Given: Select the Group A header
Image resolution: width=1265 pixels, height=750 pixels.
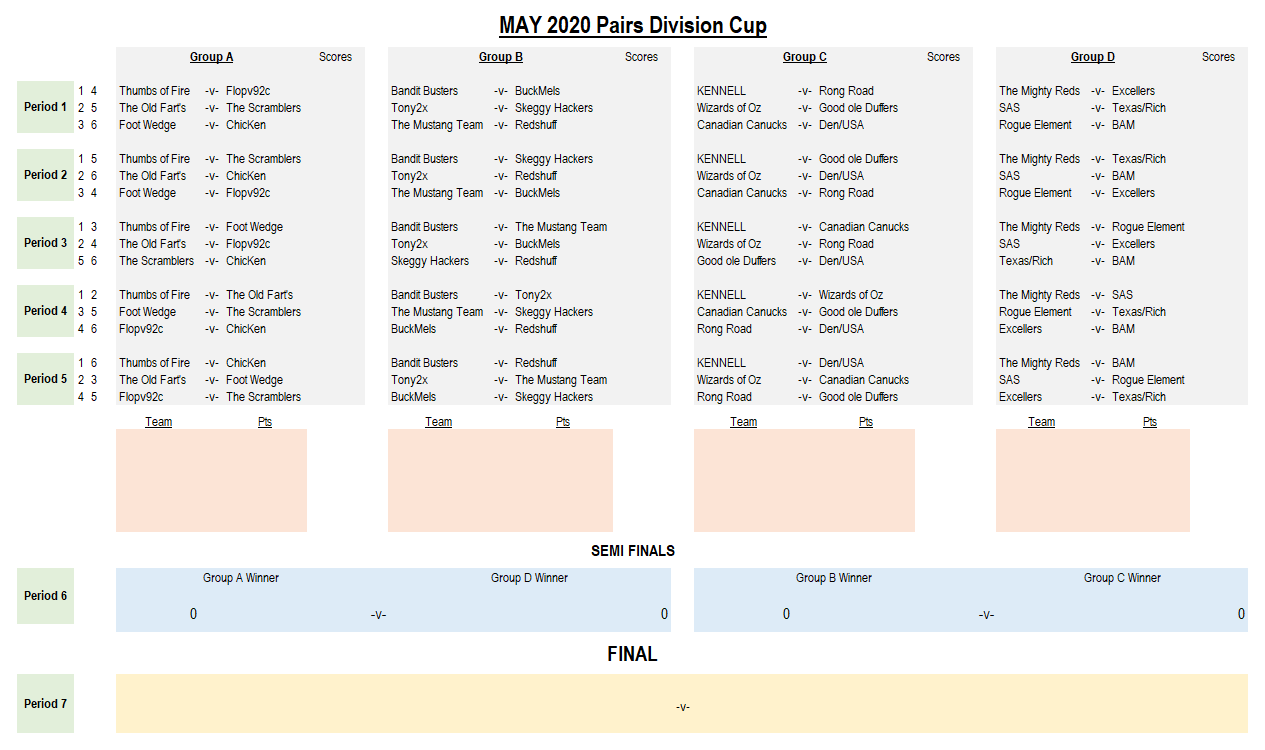Looking at the screenshot, I should (x=211, y=57).
